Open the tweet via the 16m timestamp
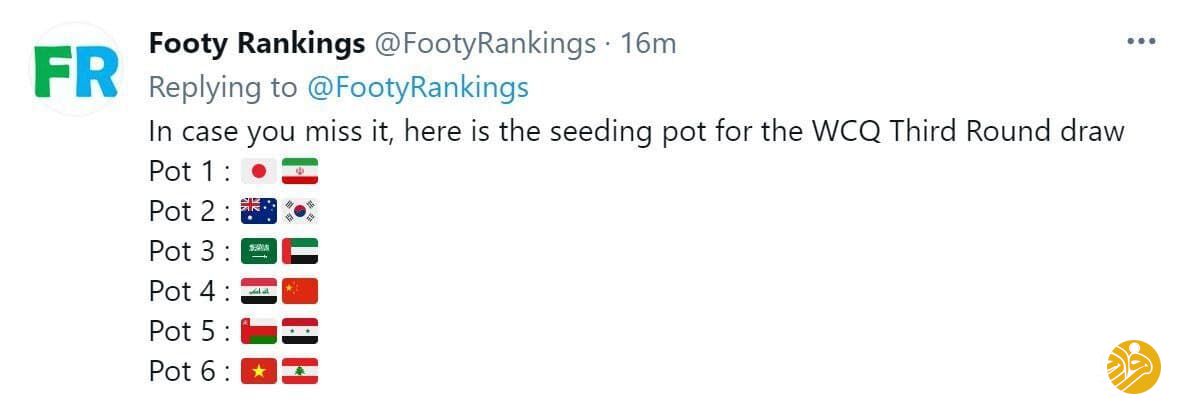This screenshot has height=419, width=1185. (x=648, y=44)
